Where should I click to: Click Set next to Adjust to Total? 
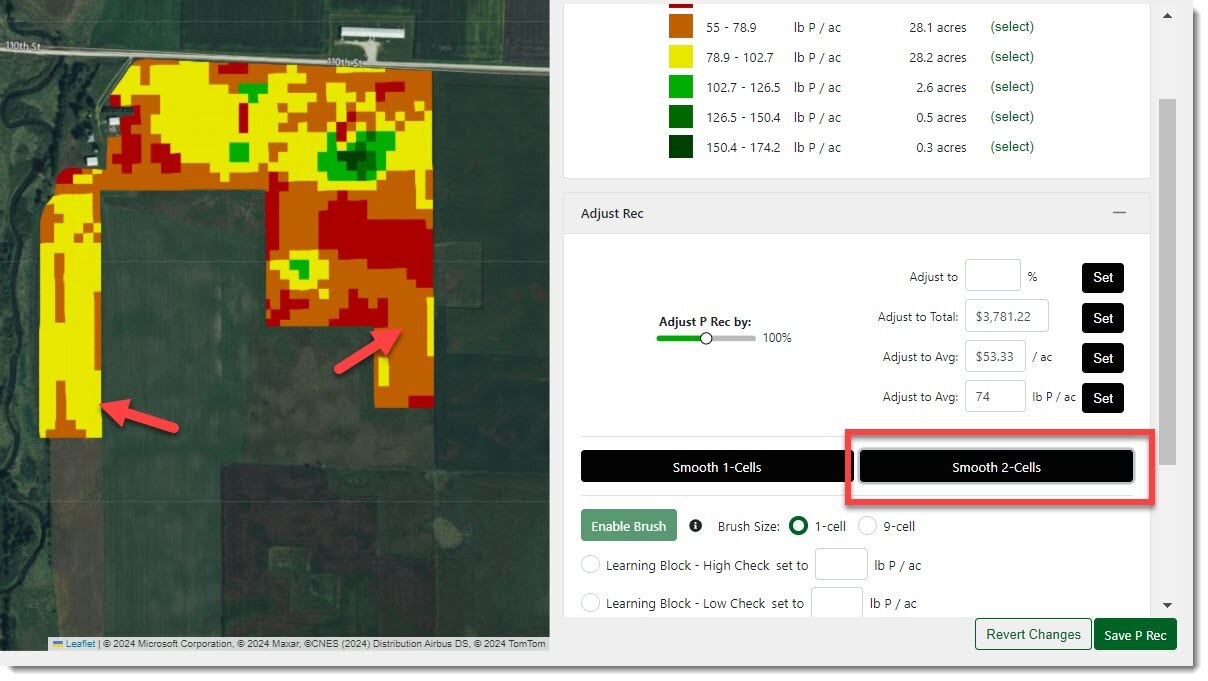[1102, 318]
